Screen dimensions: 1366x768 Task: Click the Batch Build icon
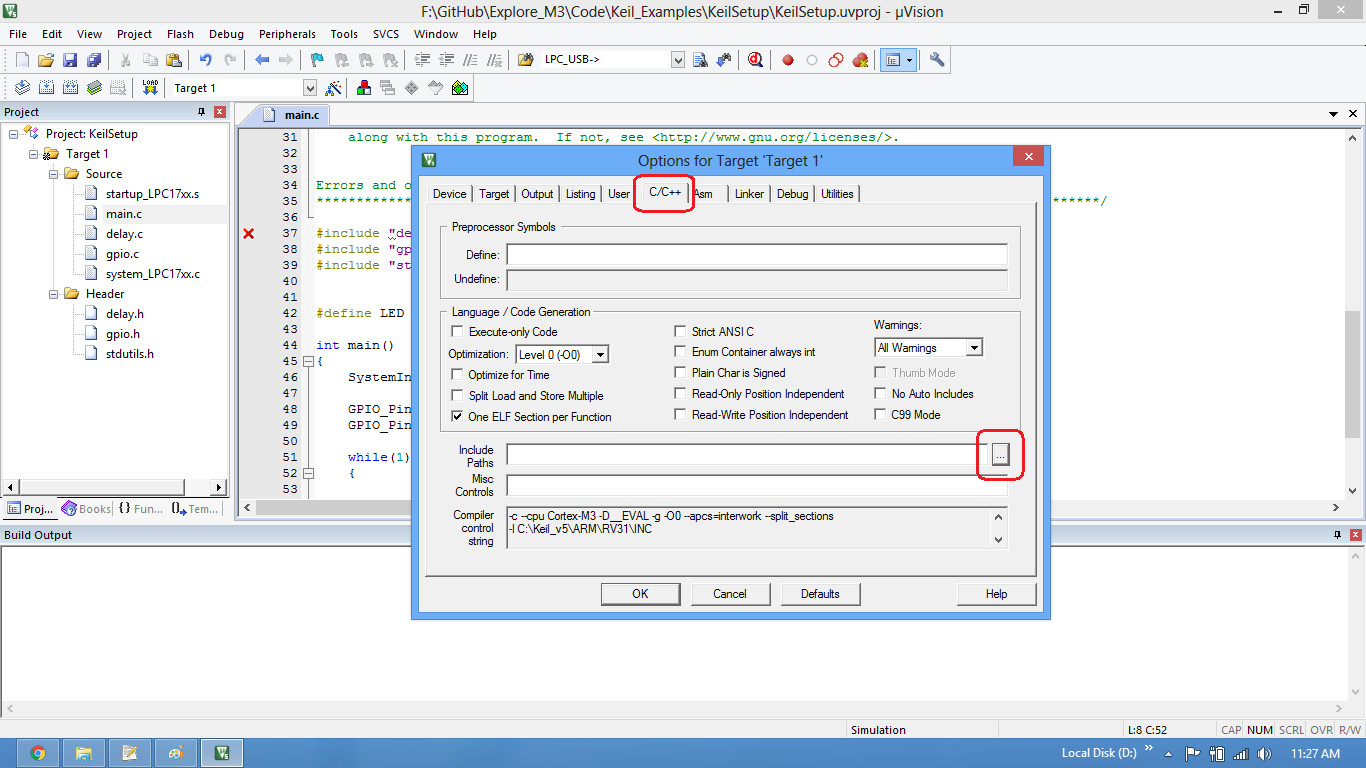click(94, 88)
